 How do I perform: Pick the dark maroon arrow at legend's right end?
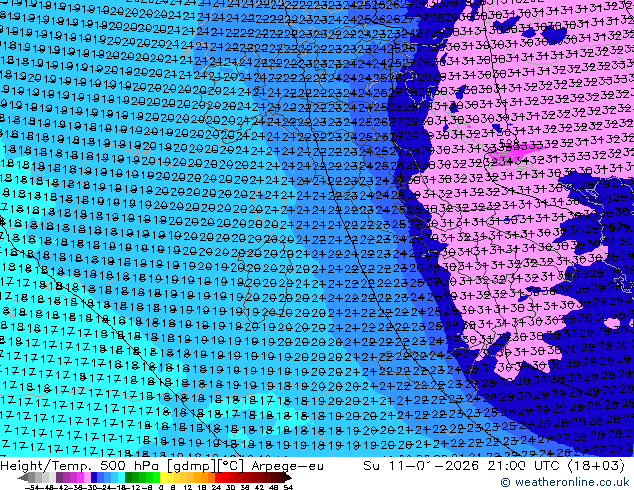287,478
